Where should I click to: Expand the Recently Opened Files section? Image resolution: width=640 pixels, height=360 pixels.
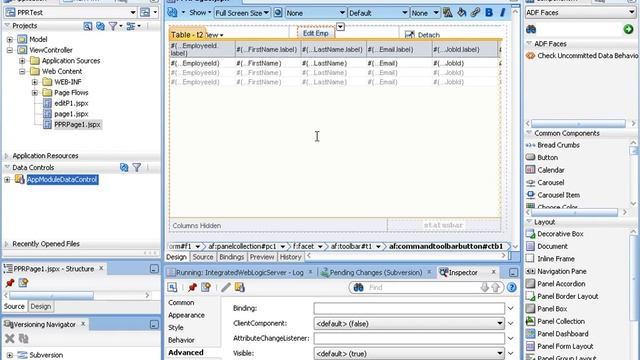tap(7, 244)
